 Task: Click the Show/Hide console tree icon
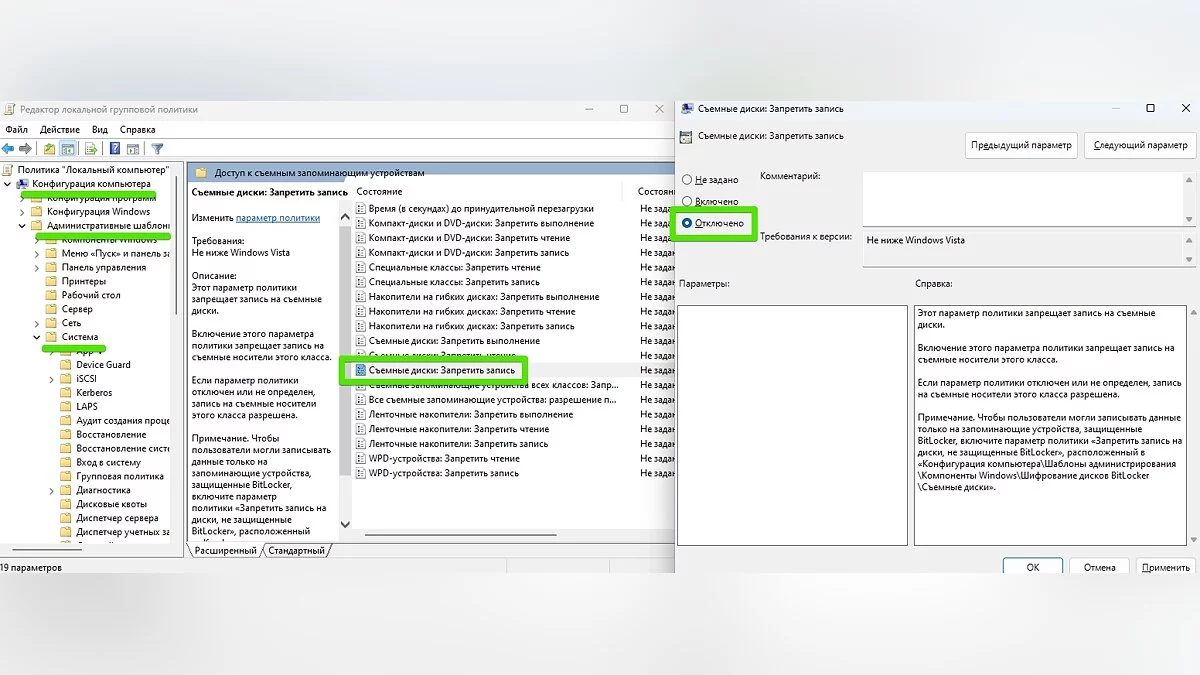(68, 149)
